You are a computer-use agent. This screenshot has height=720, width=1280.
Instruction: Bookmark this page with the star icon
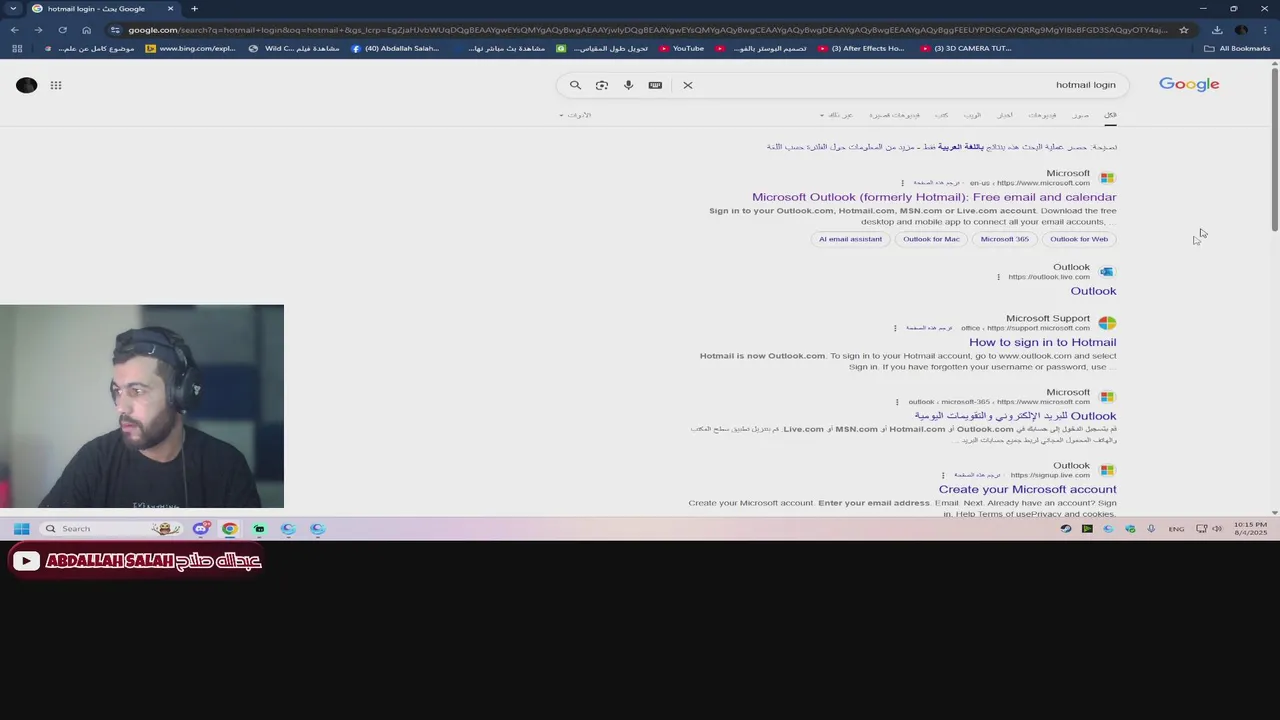1184,30
